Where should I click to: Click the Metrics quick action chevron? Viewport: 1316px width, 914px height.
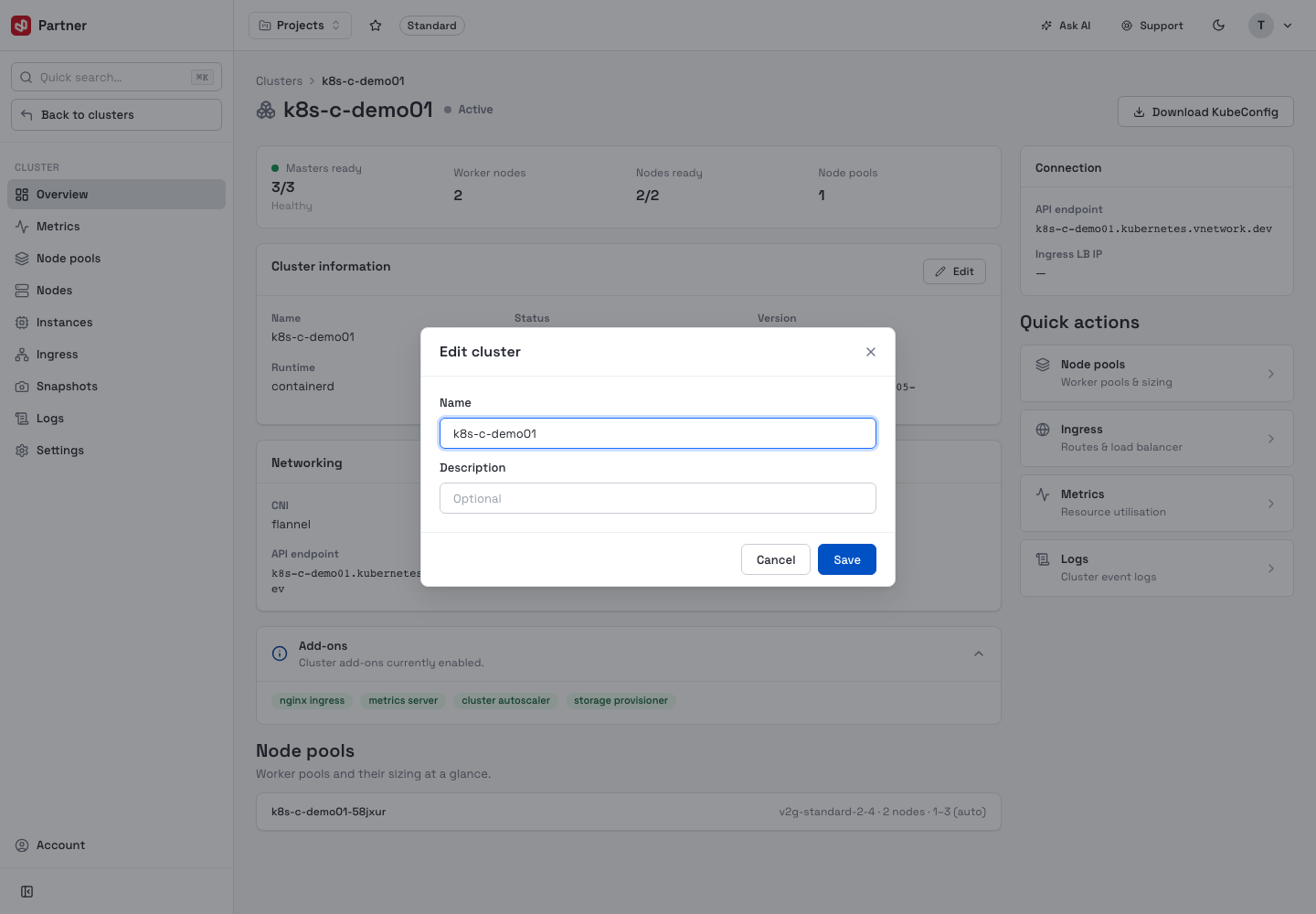(1271, 503)
